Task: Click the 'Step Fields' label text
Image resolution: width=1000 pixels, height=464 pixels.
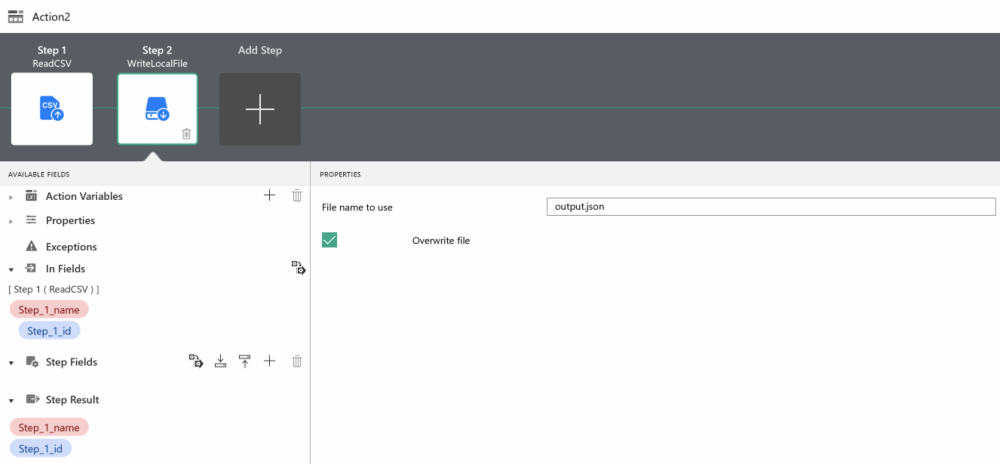Action: click(71, 362)
